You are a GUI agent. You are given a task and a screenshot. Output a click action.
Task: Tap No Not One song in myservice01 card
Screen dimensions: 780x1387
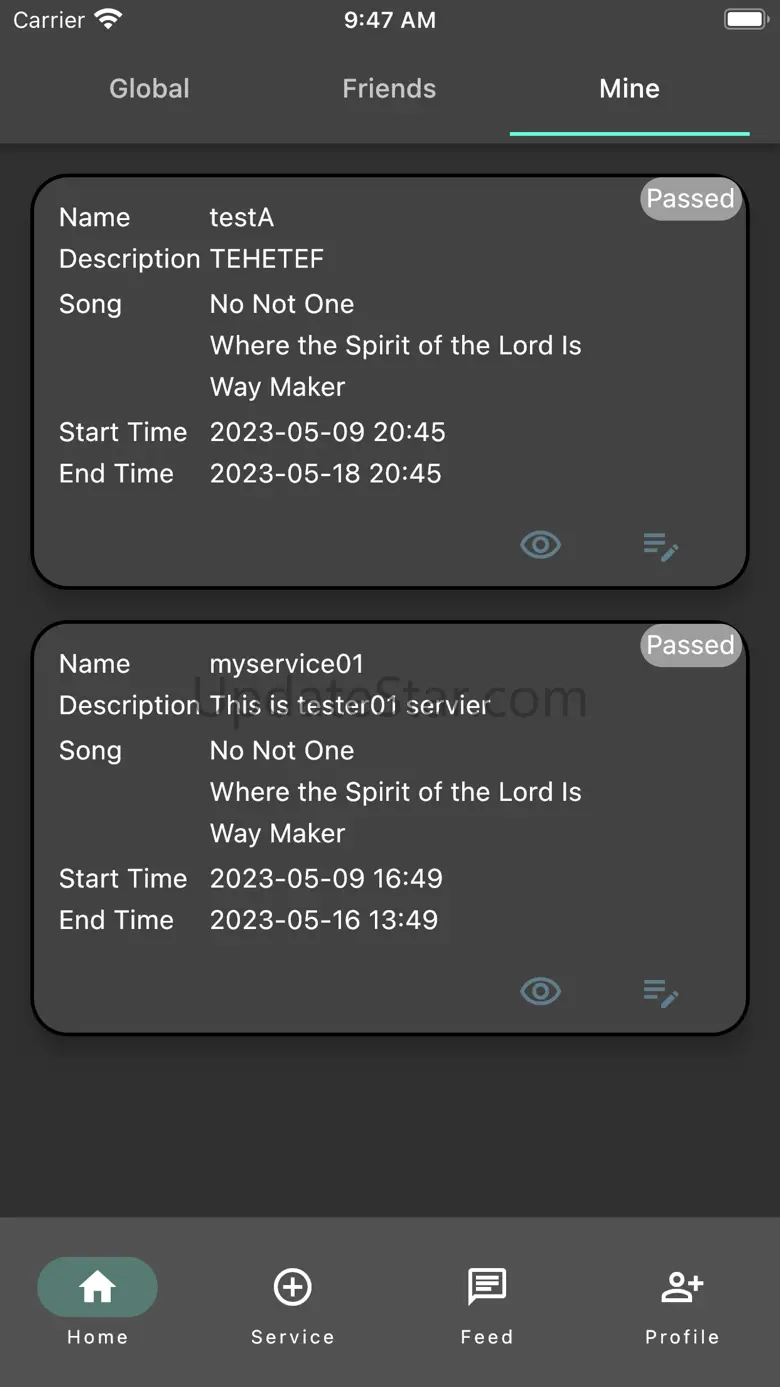pos(282,751)
